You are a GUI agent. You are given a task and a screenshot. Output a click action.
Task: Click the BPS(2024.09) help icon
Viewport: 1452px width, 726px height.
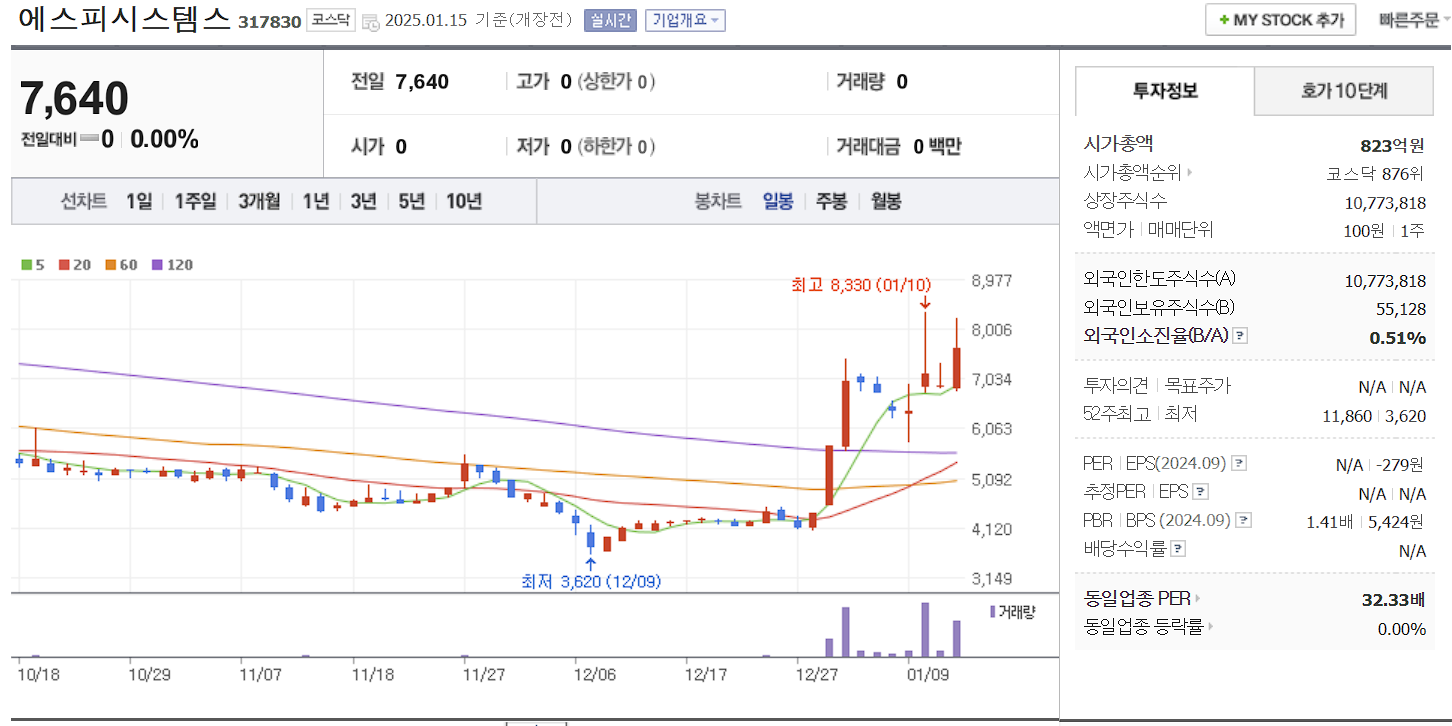pyautogui.click(x=1243, y=519)
